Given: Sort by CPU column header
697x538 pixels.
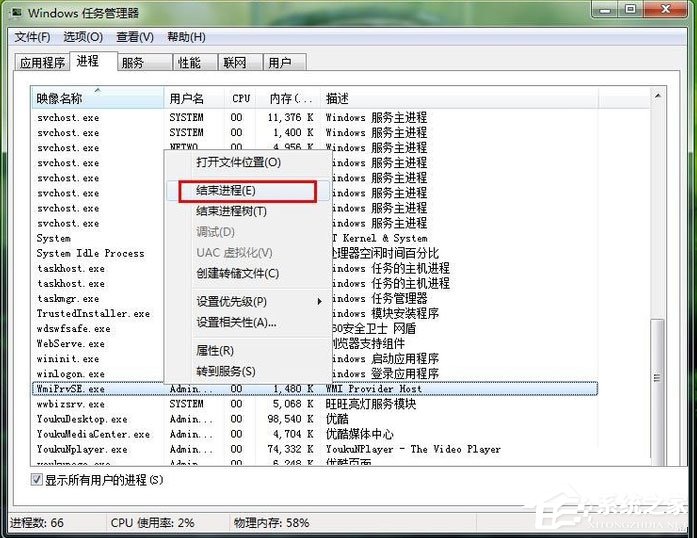Looking at the screenshot, I should tap(240, 98).
